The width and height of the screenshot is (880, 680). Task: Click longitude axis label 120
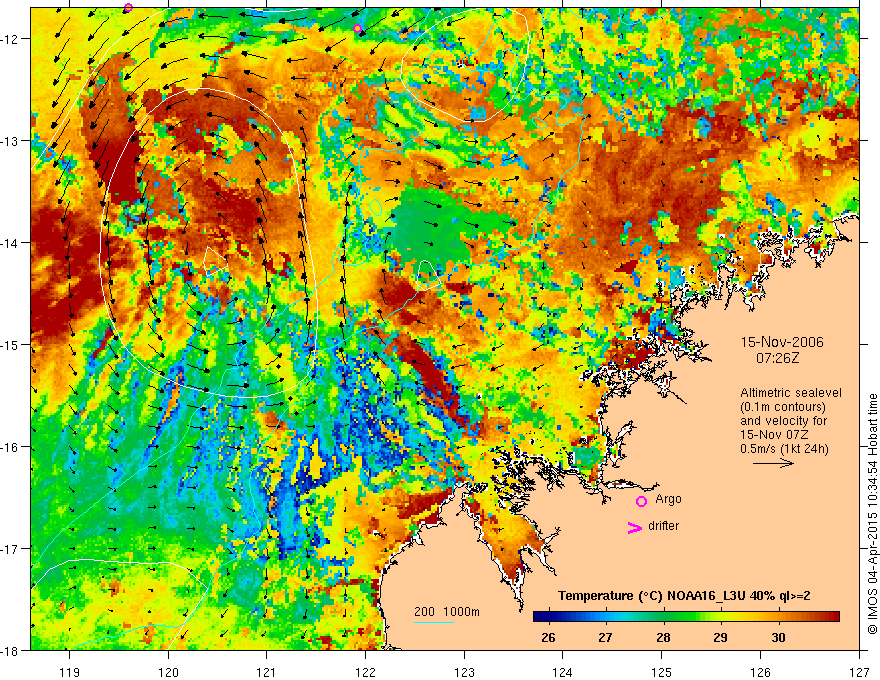168,672
